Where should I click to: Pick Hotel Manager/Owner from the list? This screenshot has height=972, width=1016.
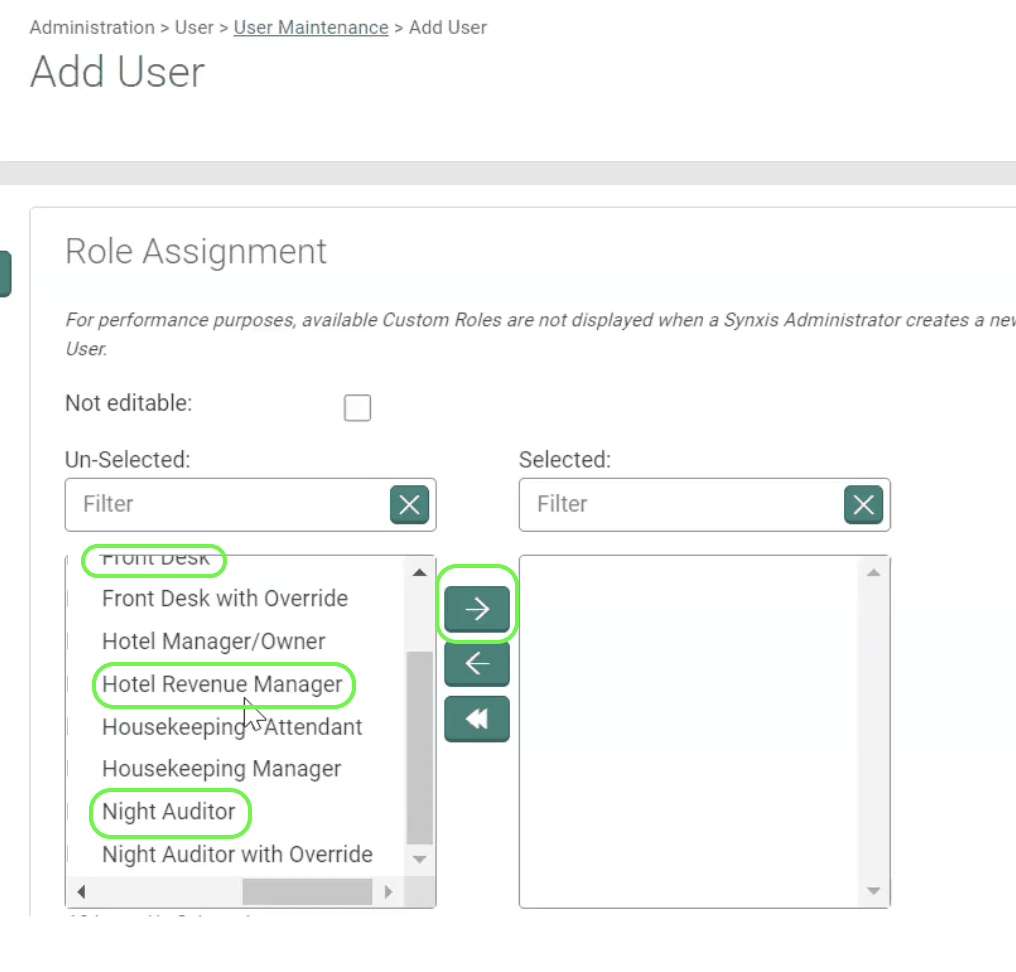213,642
